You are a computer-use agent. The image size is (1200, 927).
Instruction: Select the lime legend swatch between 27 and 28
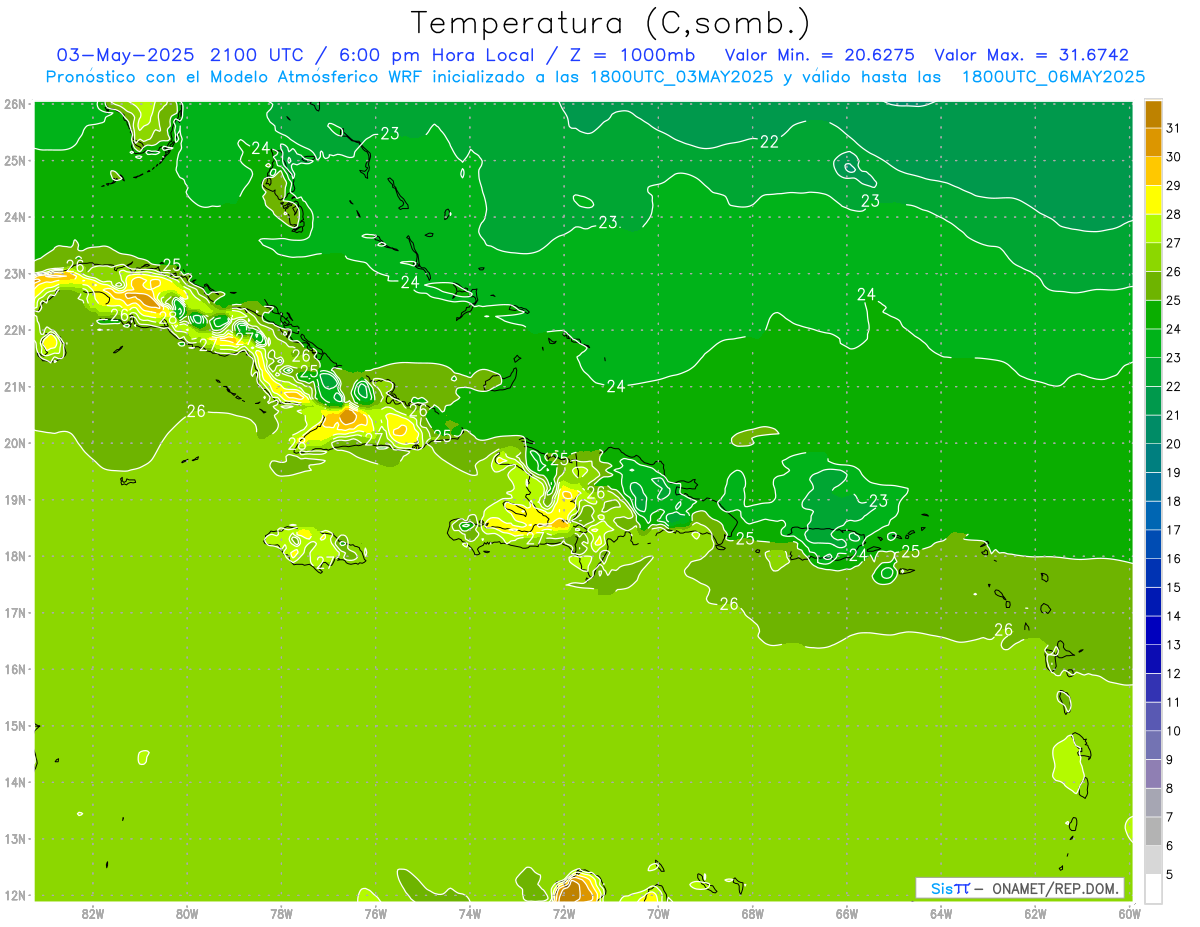[x=1153, y=229]
